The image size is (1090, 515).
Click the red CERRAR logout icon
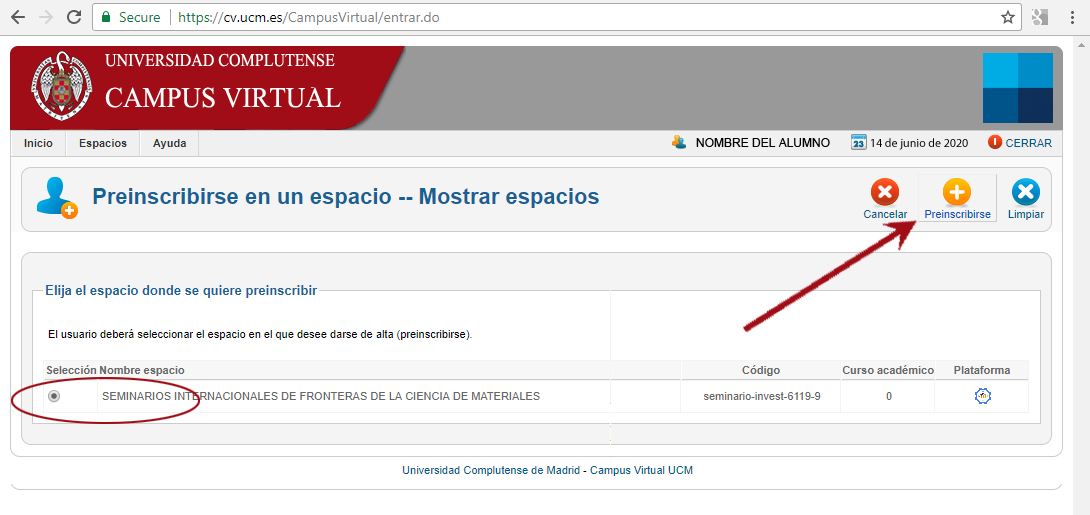995,142
